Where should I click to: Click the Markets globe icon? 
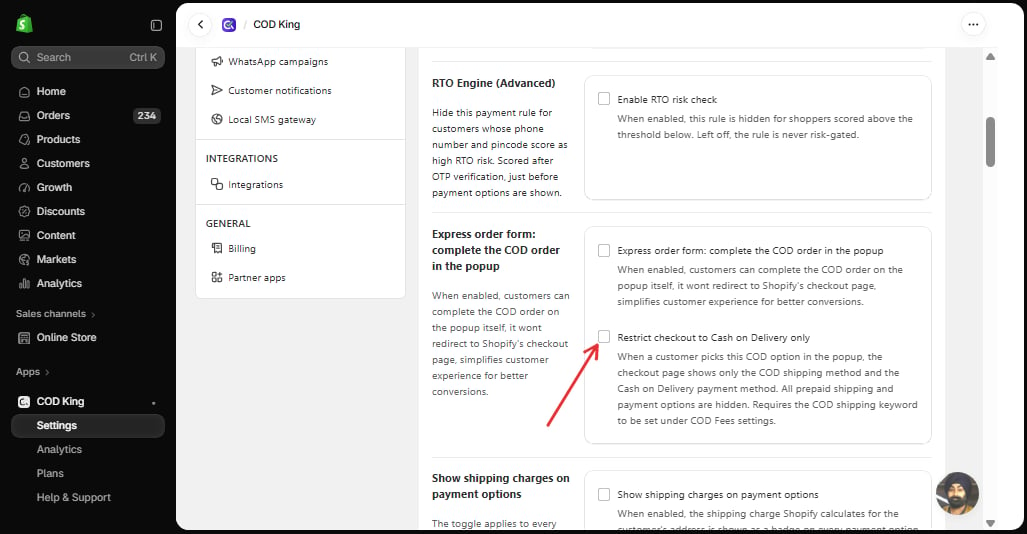24,260
